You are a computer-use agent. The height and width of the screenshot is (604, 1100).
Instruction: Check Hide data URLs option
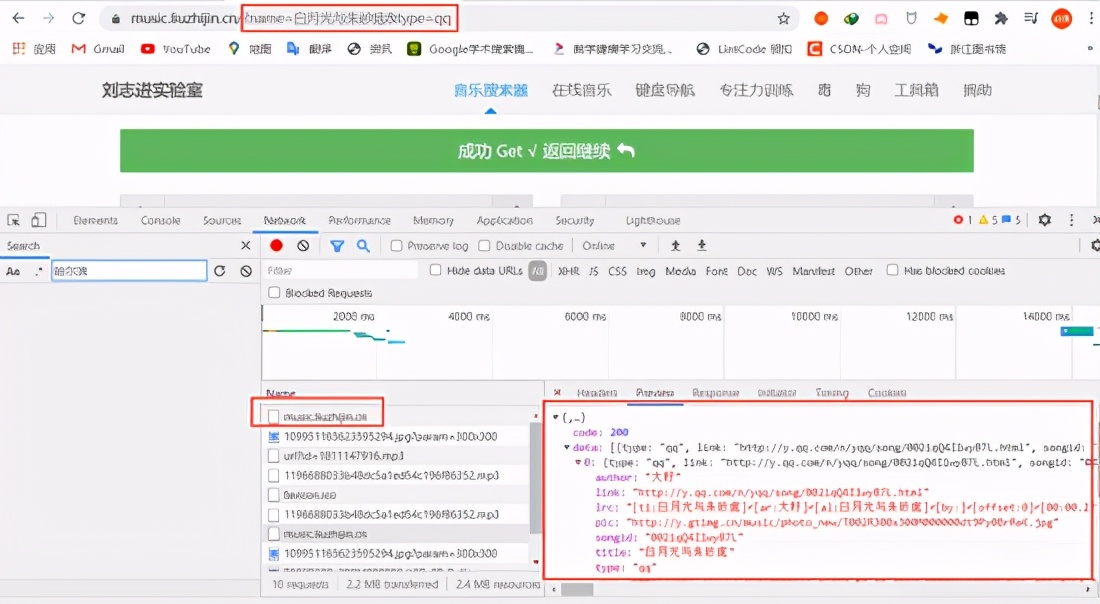(435, 270)
